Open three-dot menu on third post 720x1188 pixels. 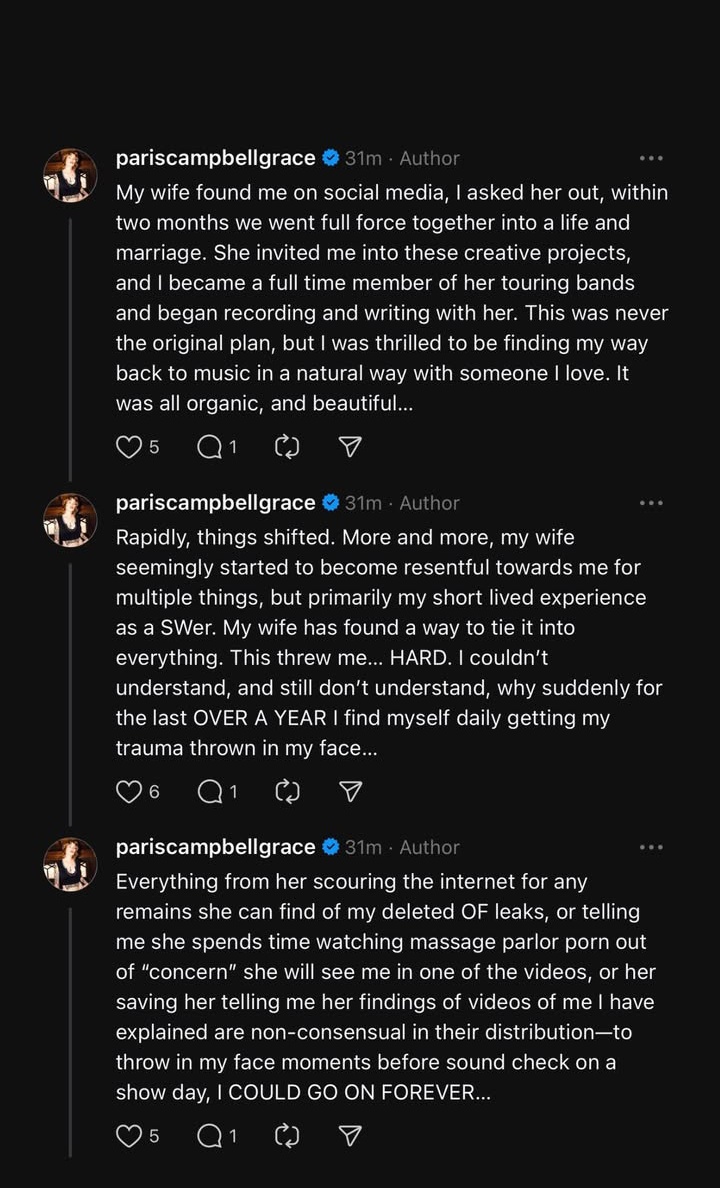(651, 847)
